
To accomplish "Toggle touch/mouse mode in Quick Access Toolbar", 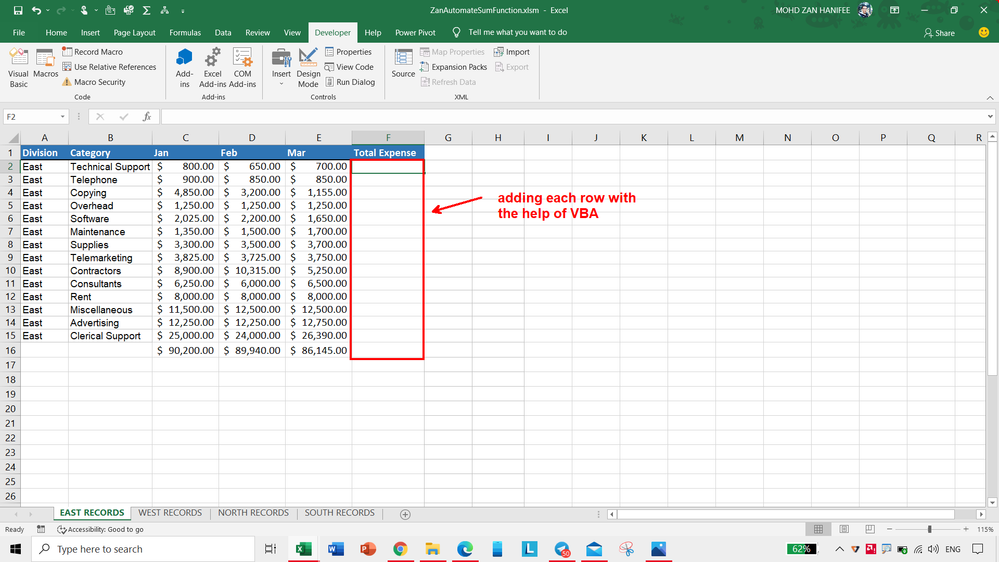I will pyautogui.click(x=83, y=10).
